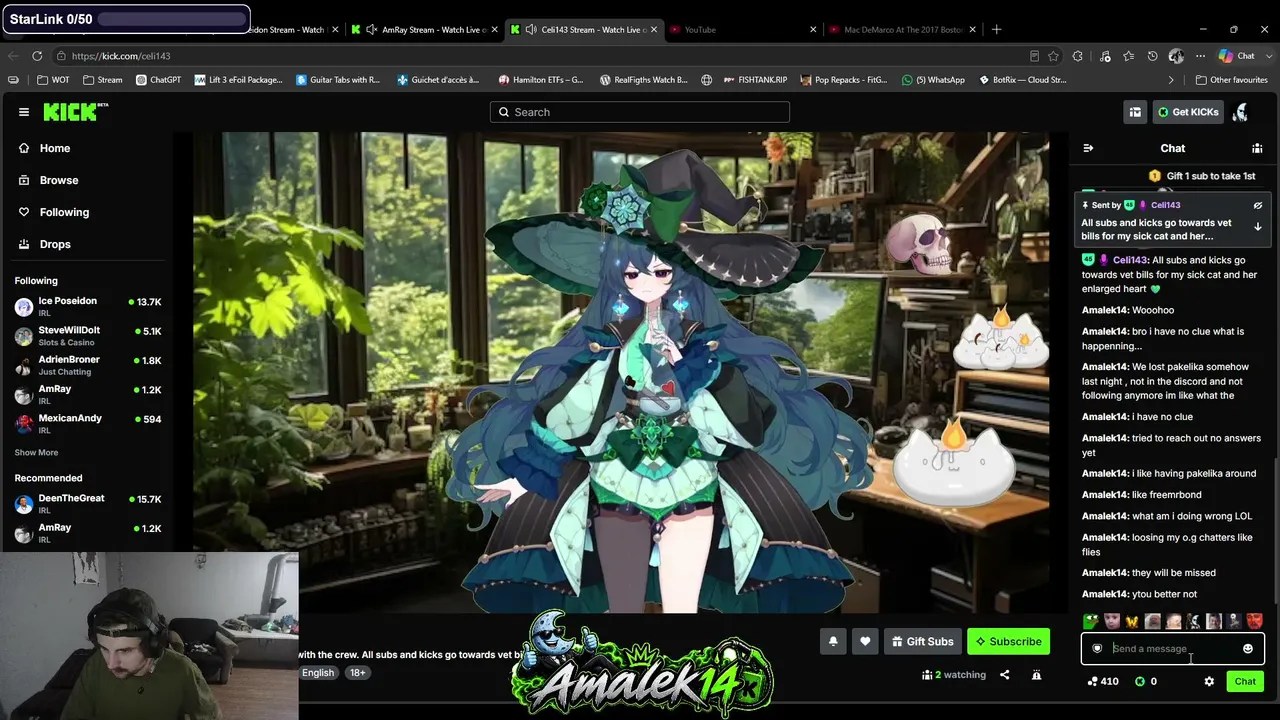Collapse the chat panel with the arrow icon
1280x720 pixels.
click(1088, 148)
